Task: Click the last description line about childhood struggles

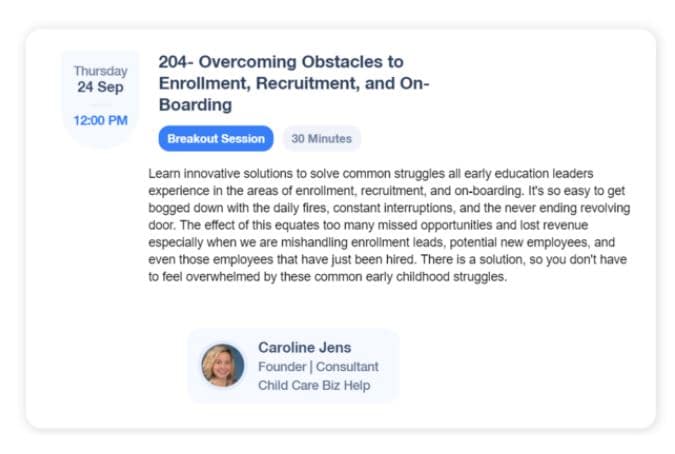Action: tap(328, 277)
